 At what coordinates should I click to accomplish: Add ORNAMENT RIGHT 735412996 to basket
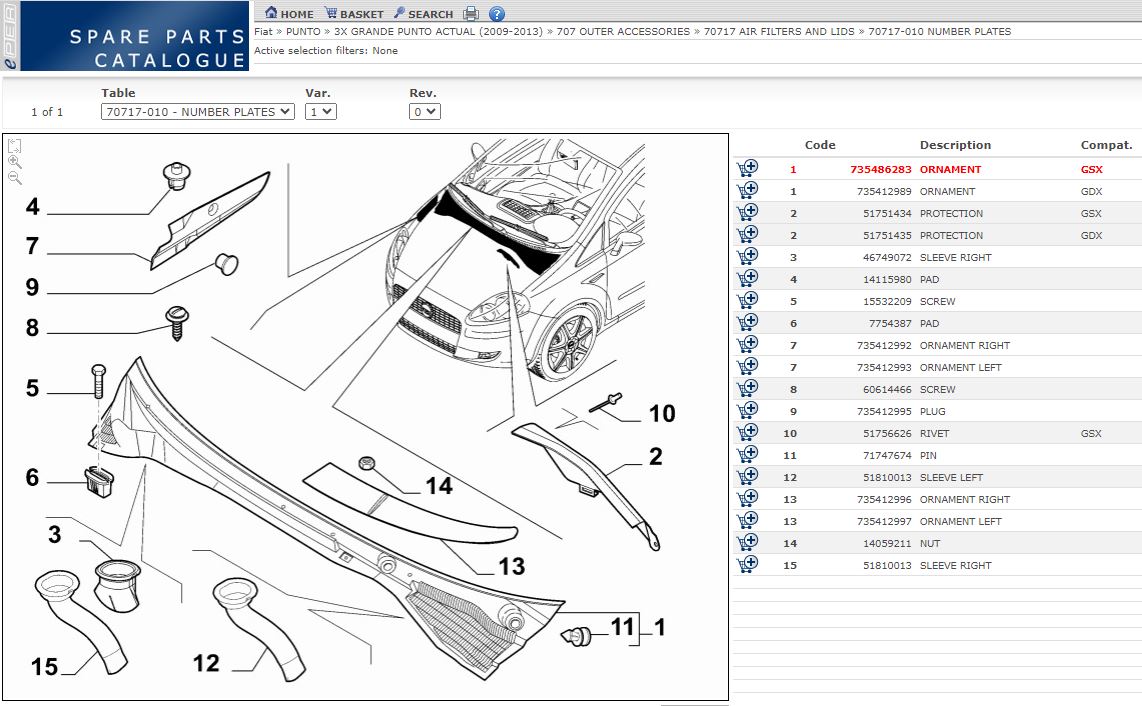747,498
